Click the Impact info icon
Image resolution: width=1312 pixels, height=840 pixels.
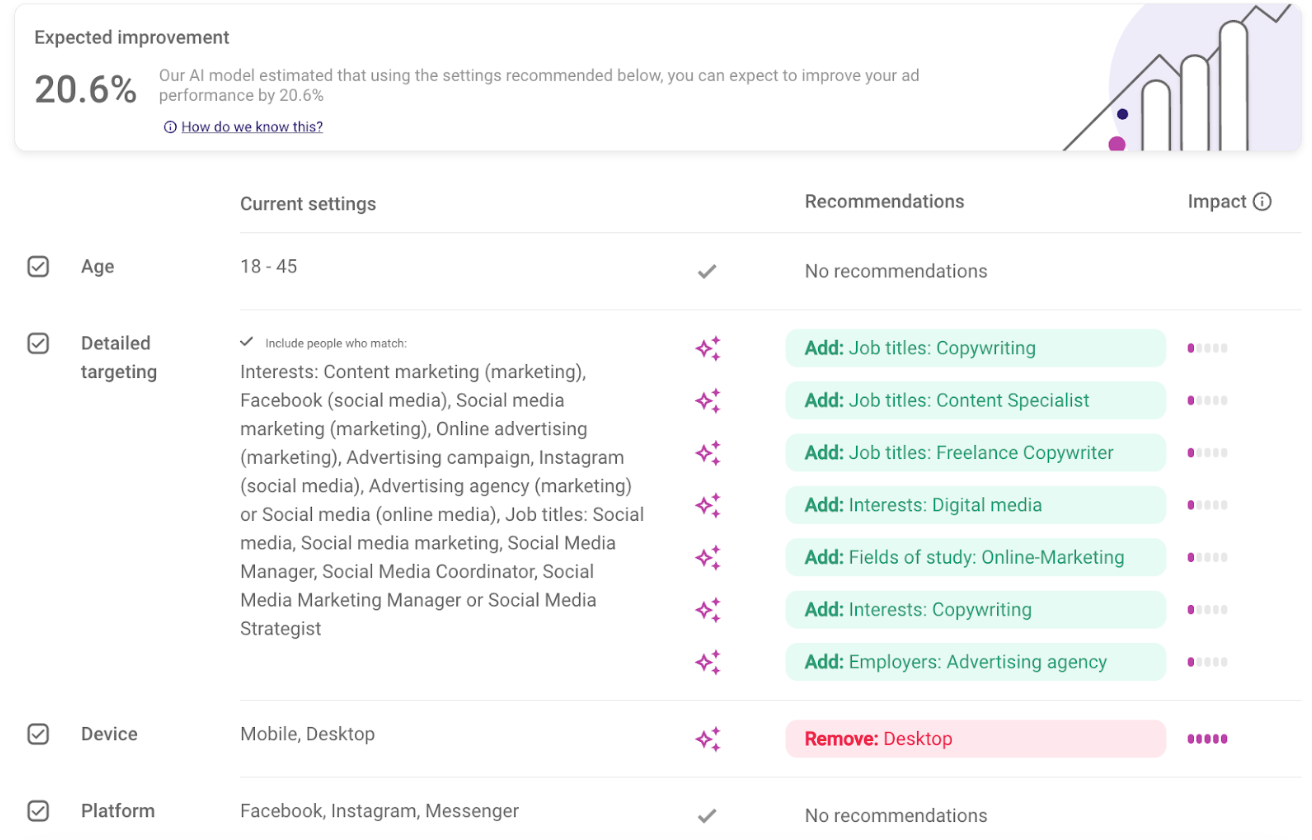(1262, 202)
